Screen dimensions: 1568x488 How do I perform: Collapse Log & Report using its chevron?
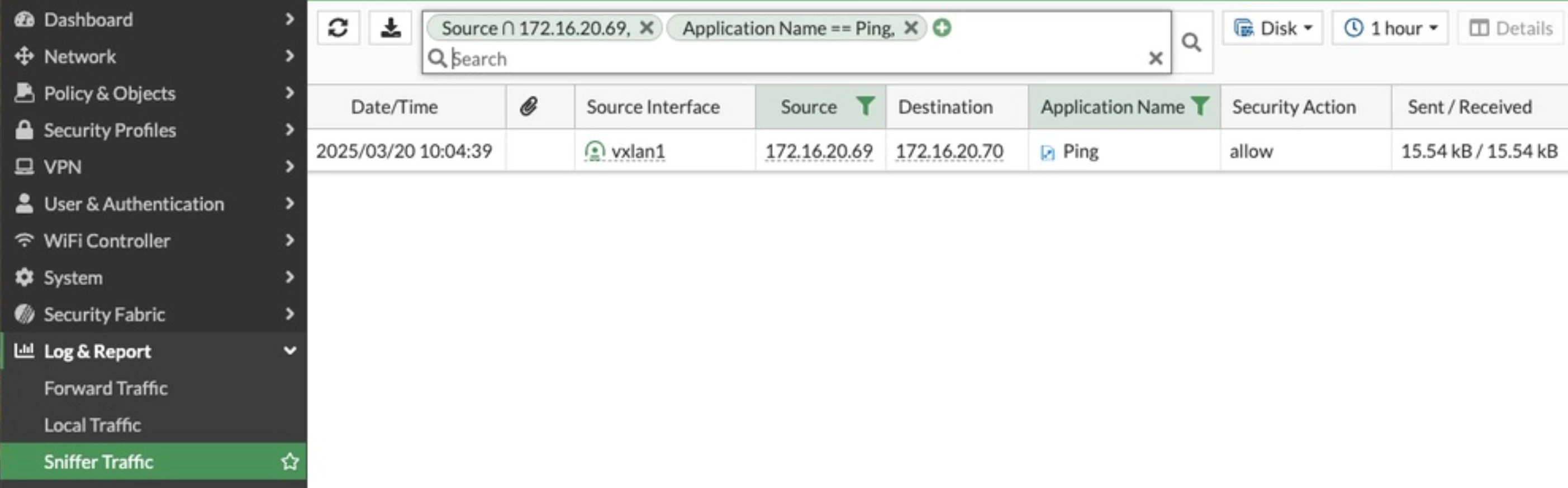pos(291,351)
